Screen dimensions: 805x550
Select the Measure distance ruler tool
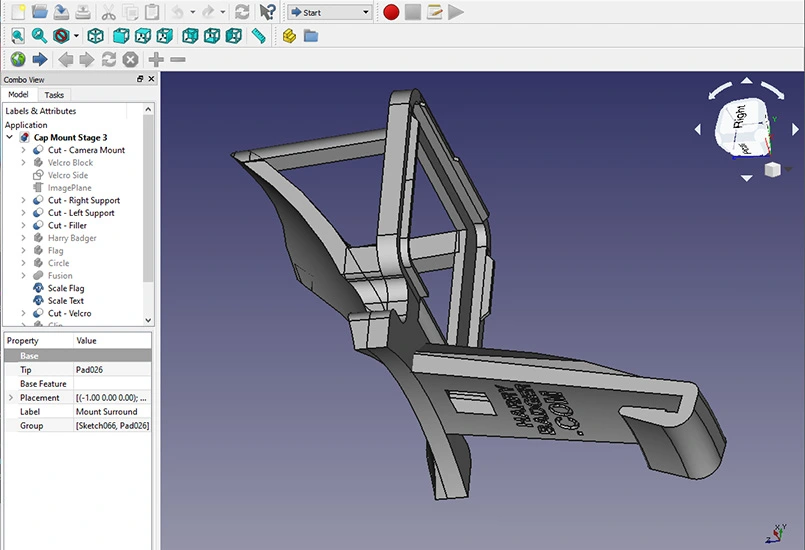pos(259,36)
